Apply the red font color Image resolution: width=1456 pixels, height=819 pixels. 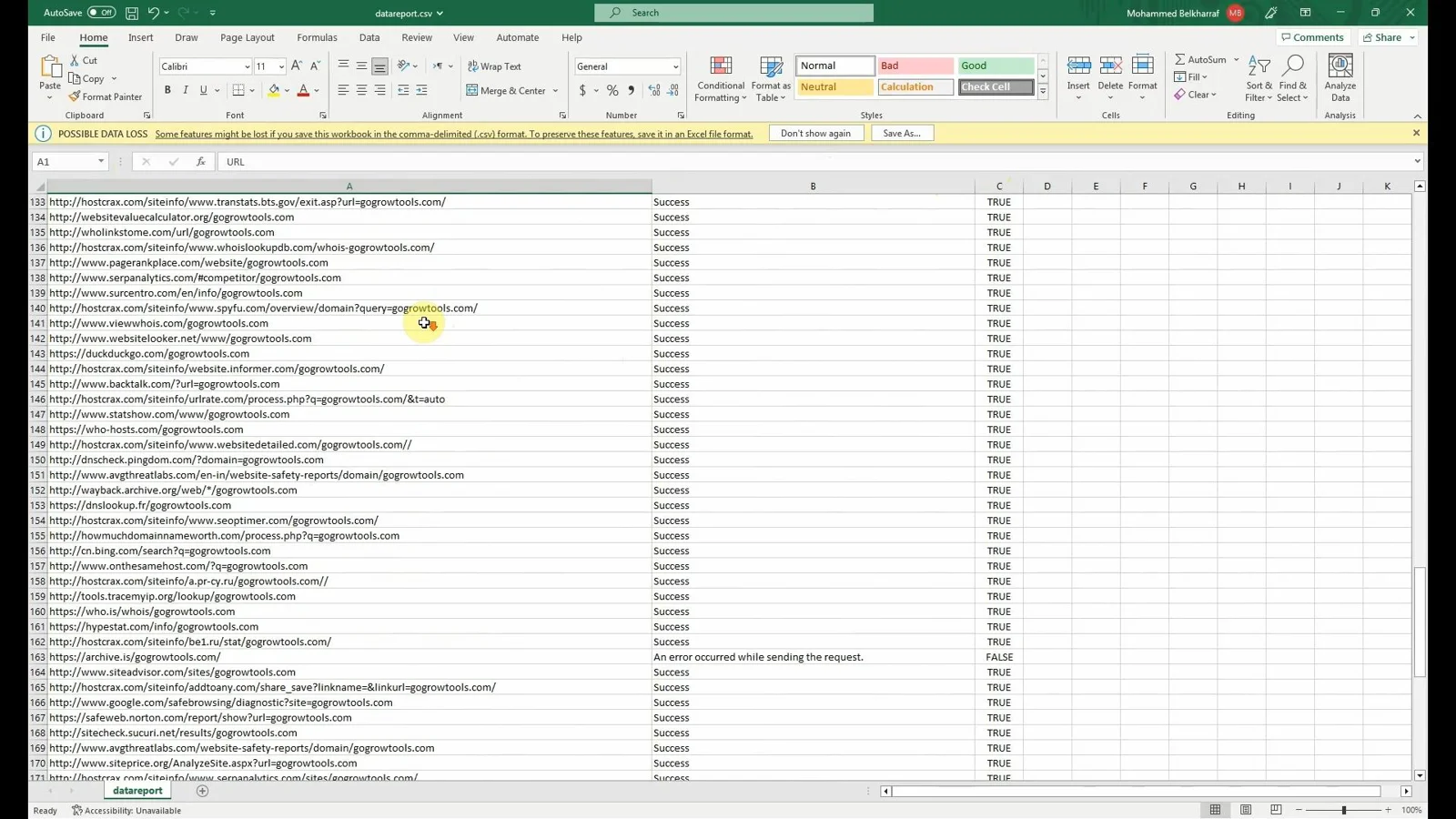(303, 90)
